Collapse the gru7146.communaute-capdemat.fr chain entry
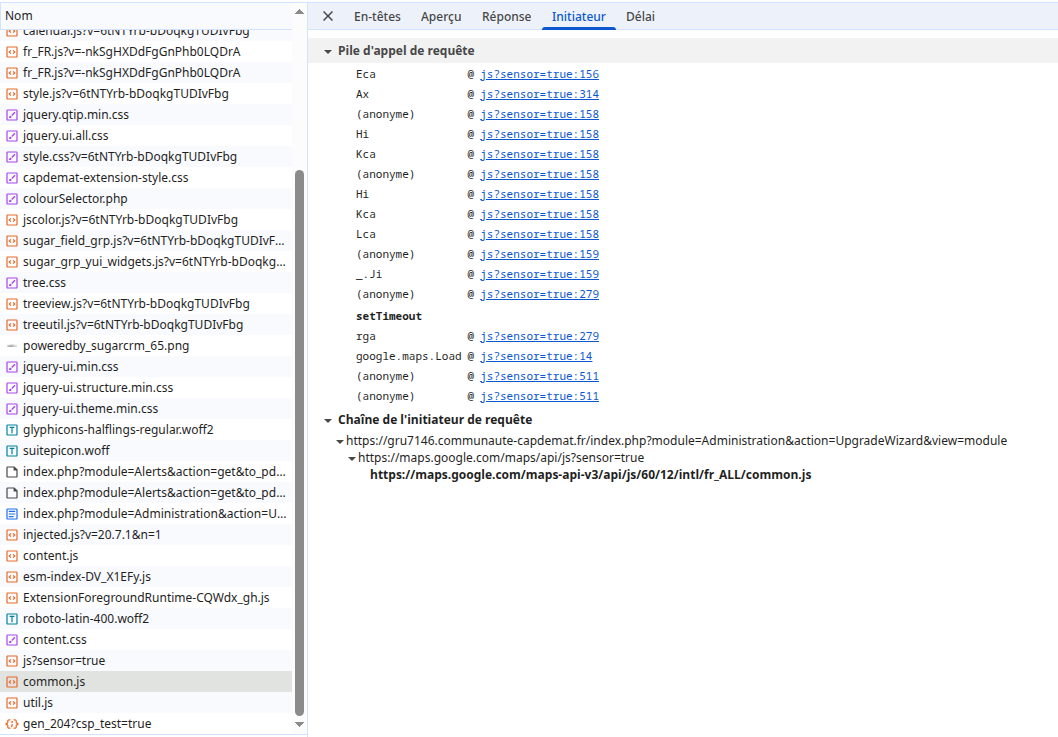Image resolution: width=1058 pixels, height=737 pixels. tap(340, 441)
